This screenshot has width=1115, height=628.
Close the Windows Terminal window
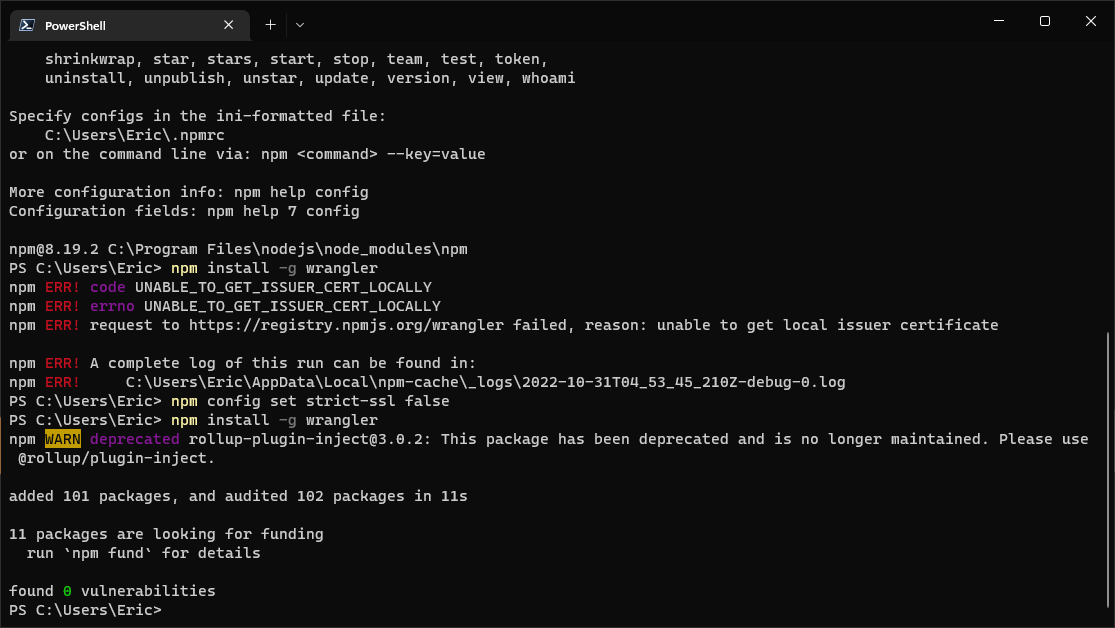1090,21
